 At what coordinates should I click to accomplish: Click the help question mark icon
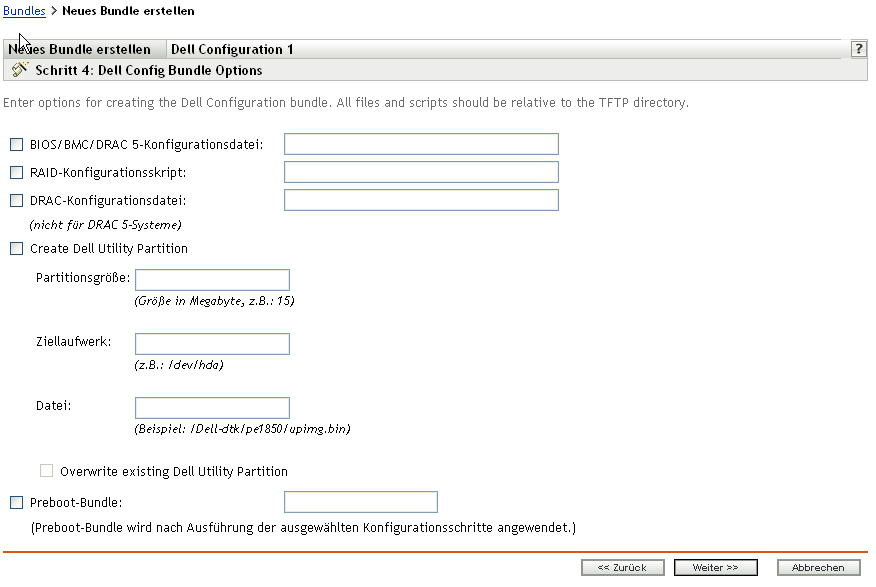(858, 49)
